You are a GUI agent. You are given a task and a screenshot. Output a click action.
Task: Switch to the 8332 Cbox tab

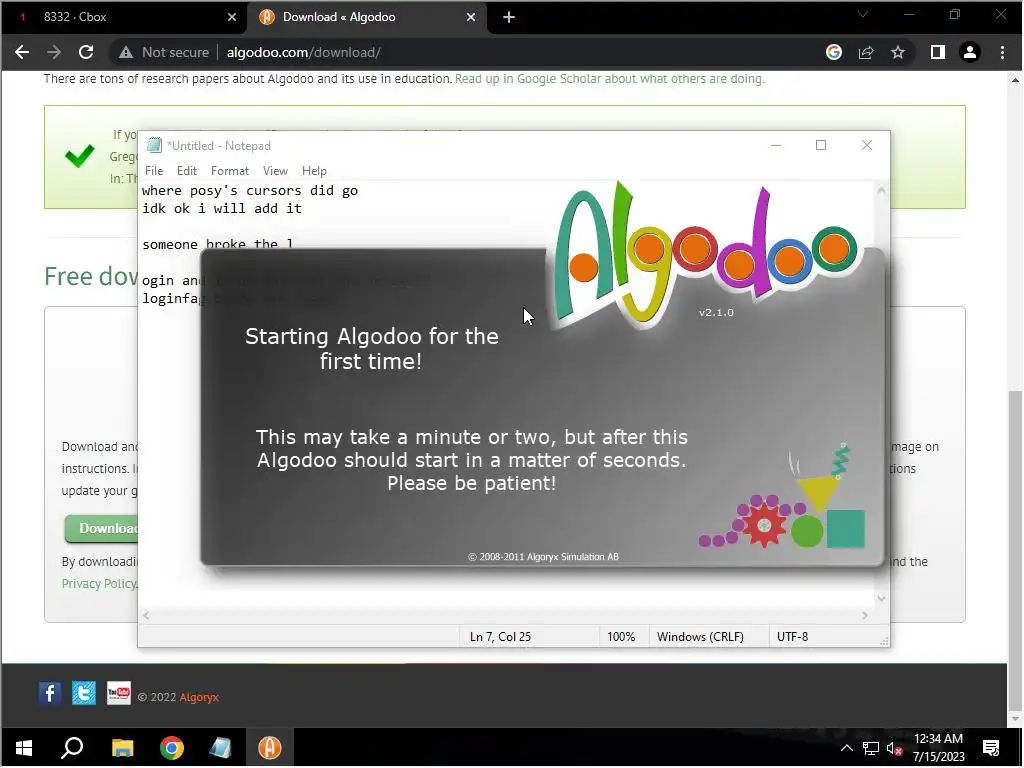(x=124, y=18)
